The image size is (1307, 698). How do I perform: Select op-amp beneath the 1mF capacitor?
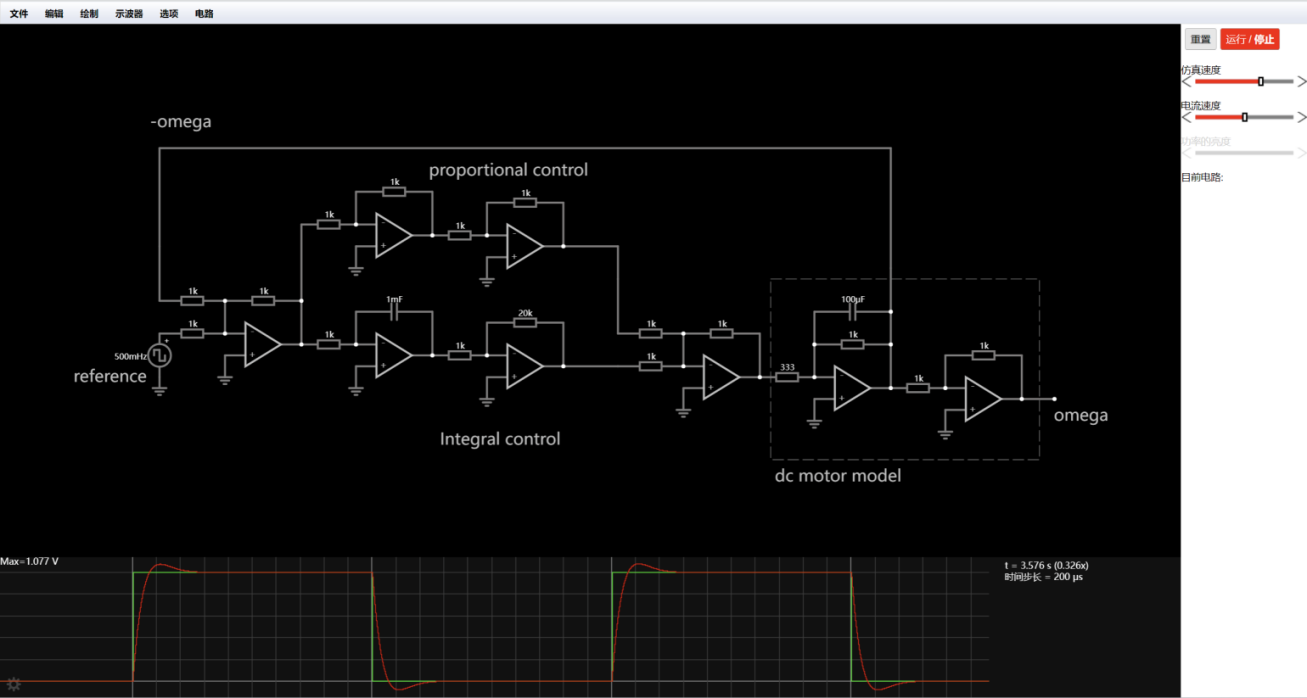coord(394,356)
